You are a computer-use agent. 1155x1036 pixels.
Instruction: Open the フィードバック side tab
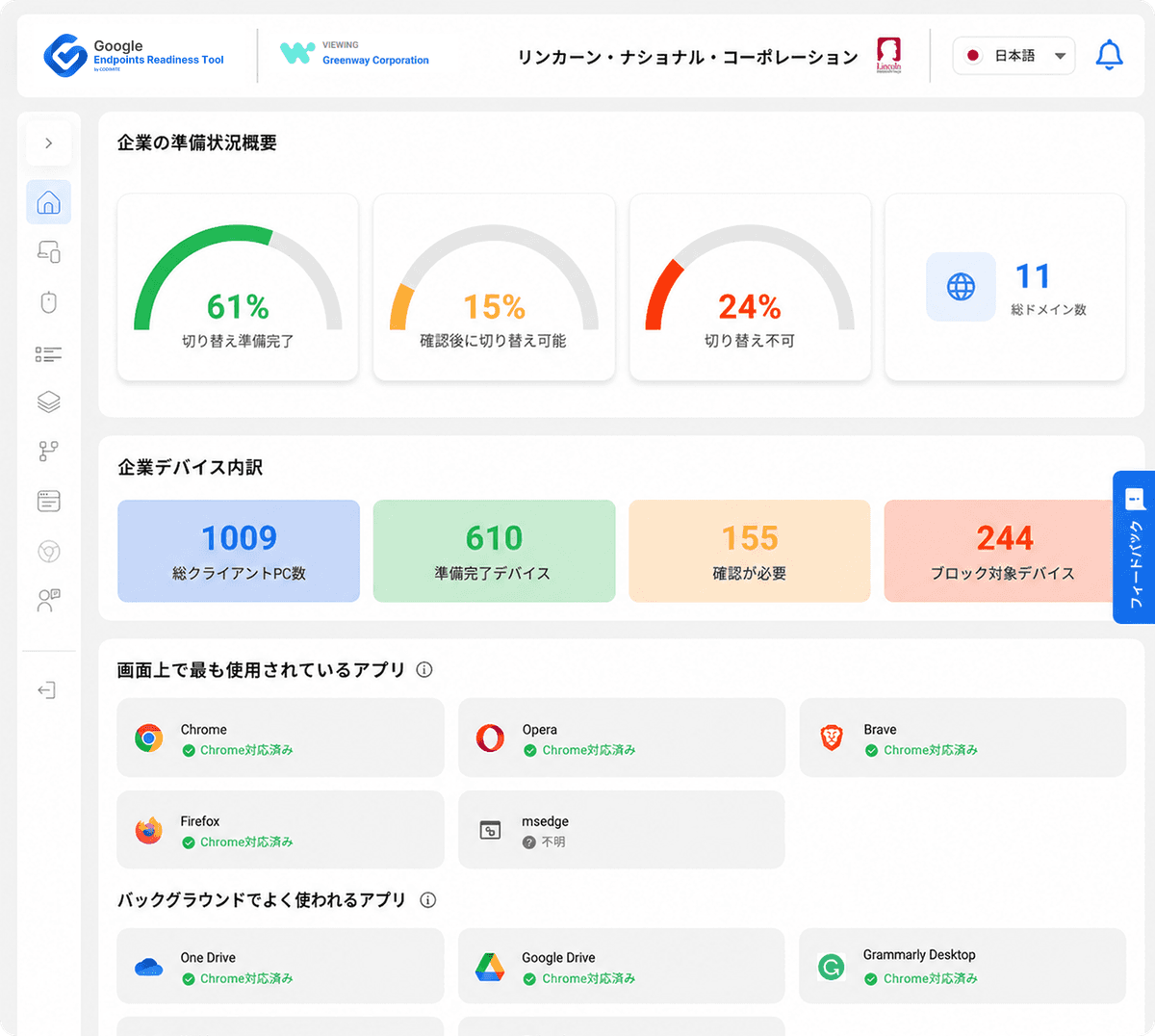1134,547
